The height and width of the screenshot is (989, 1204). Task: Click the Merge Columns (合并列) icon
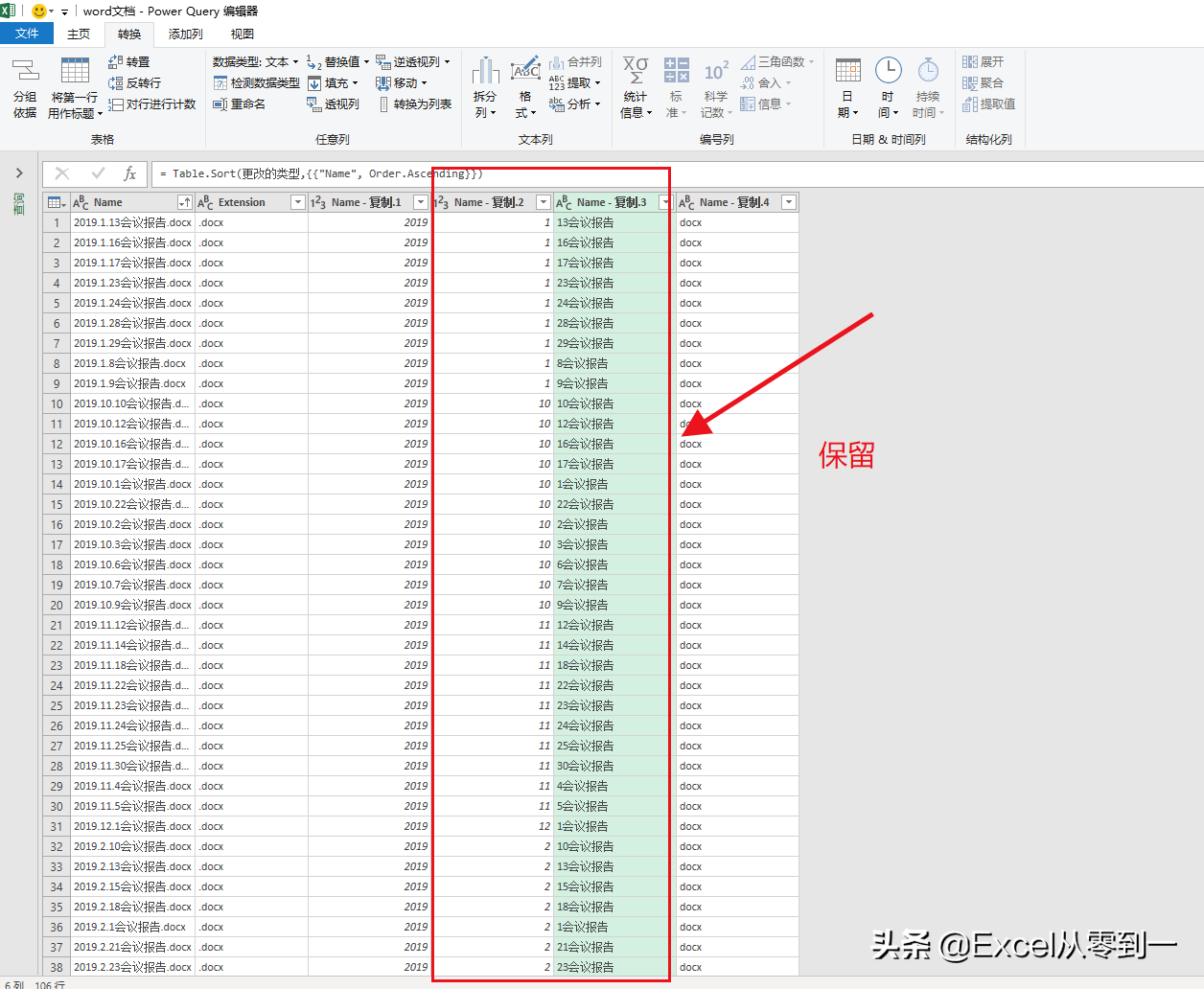click(x=556, y=61)
